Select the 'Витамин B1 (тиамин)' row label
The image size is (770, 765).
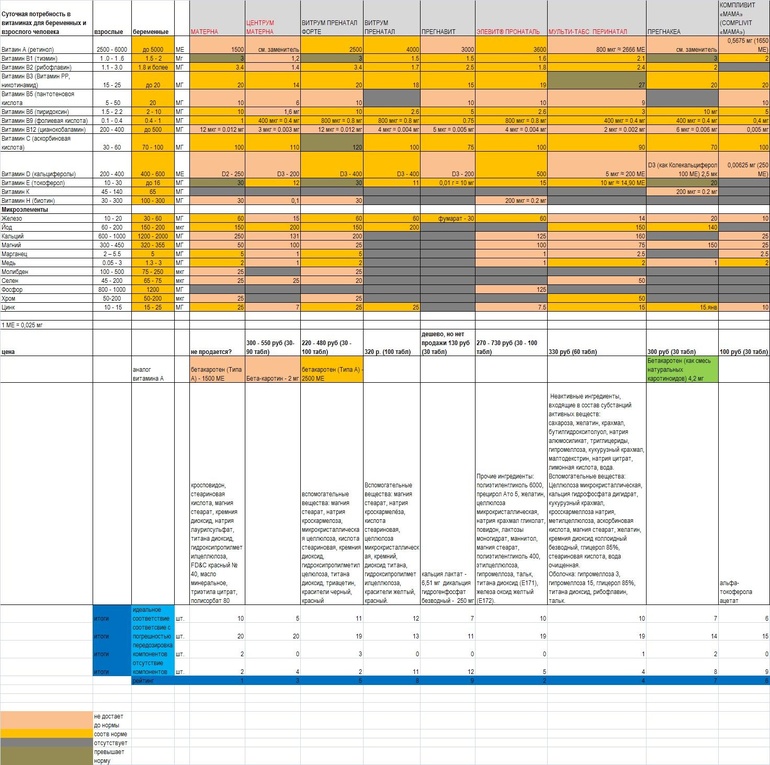point(46,58)
